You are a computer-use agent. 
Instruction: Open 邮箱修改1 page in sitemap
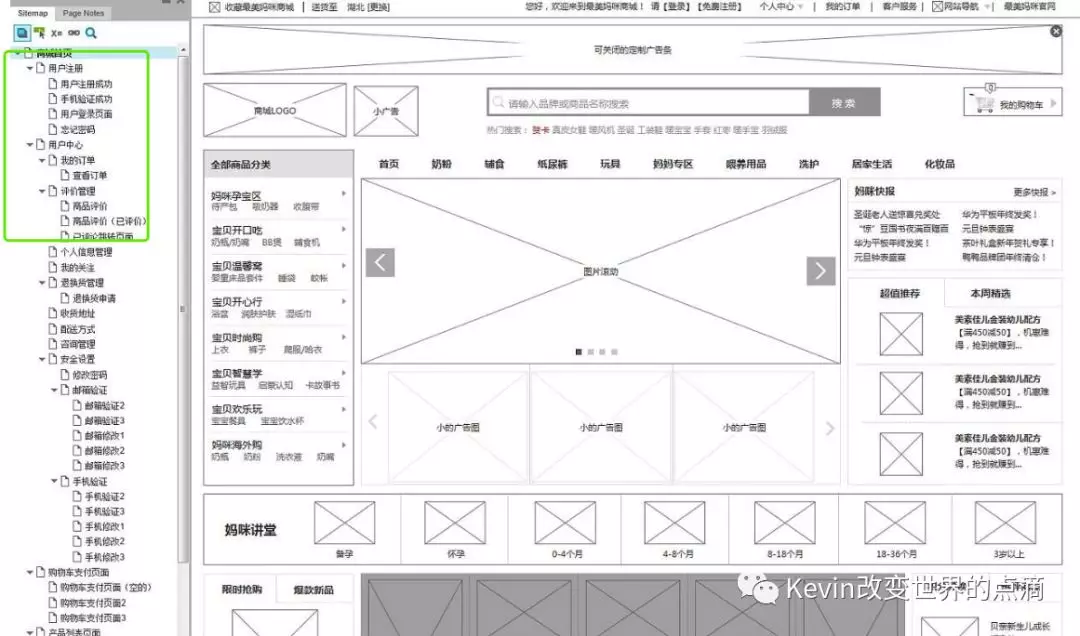click(x=105, y=435)
